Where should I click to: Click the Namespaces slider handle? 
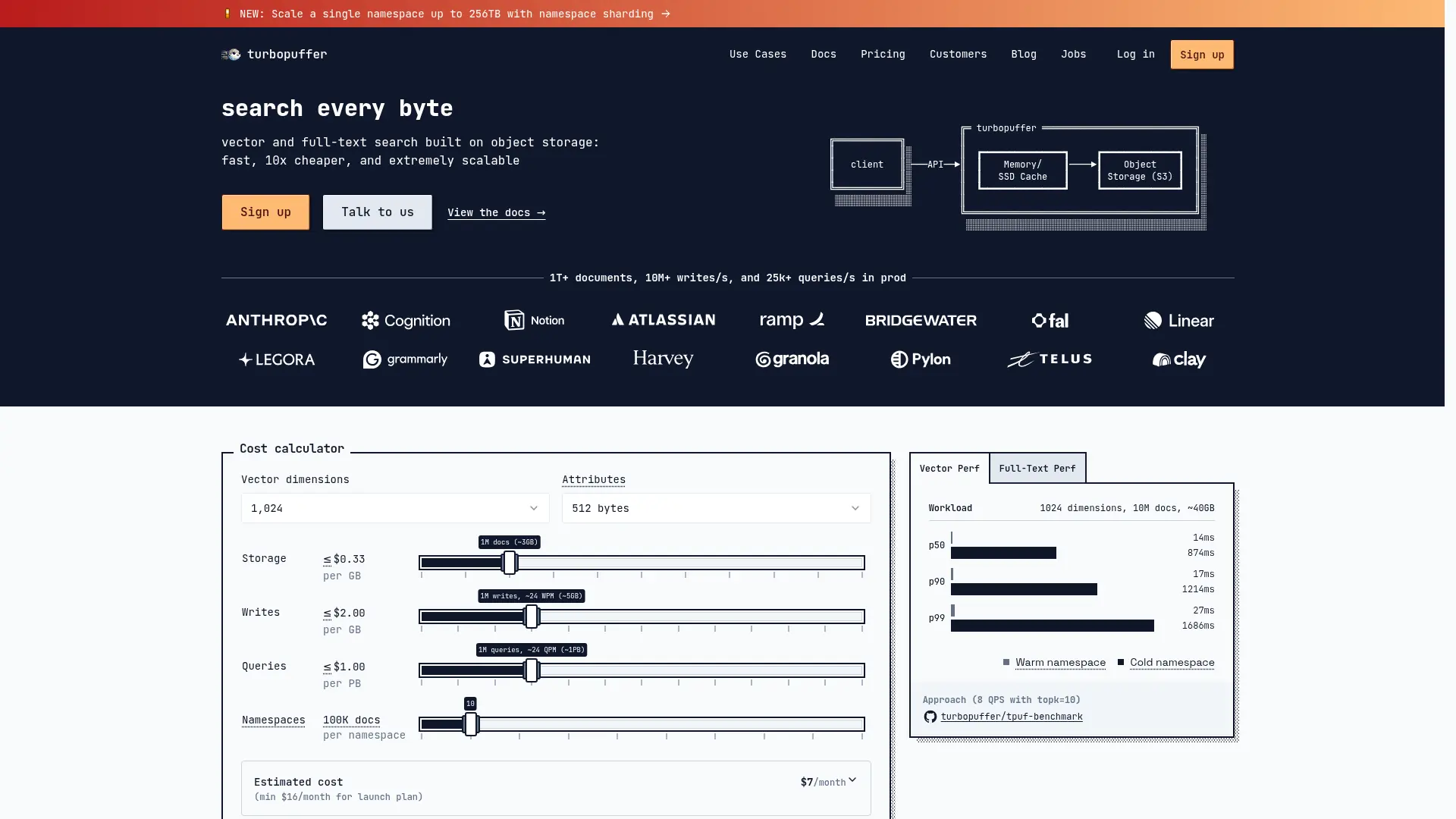pos(471,724)
